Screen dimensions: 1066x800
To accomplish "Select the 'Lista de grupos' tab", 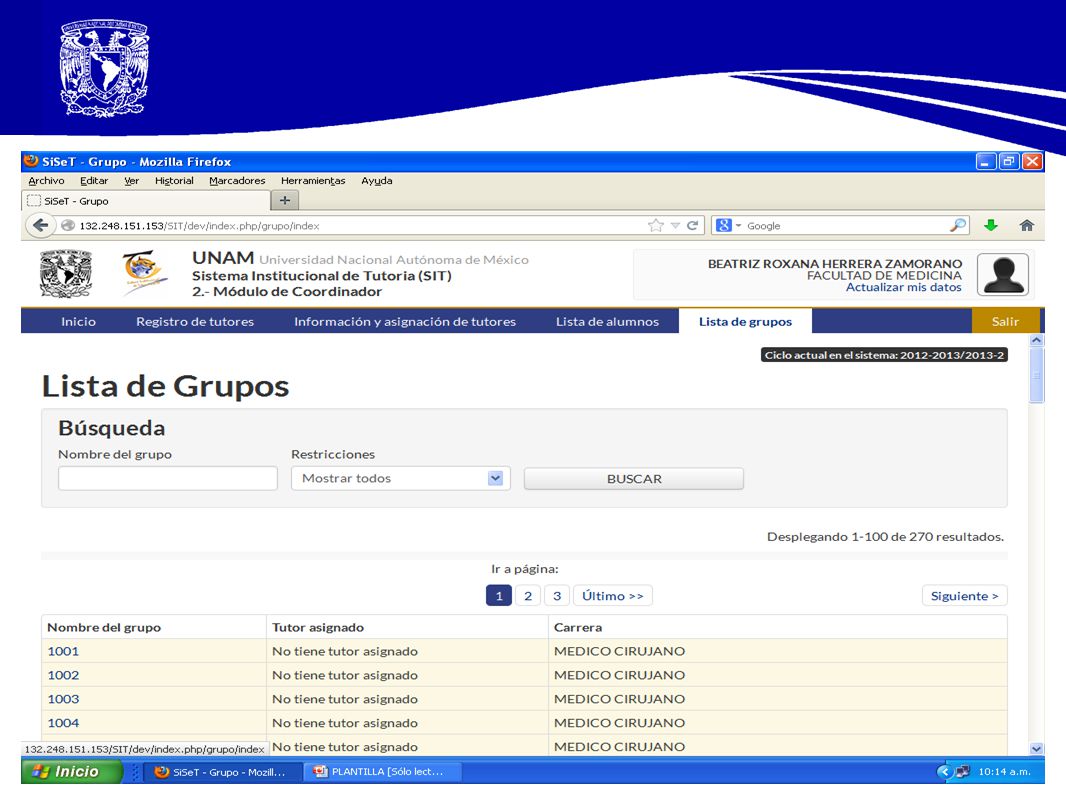I will click(x=745, y=321).
